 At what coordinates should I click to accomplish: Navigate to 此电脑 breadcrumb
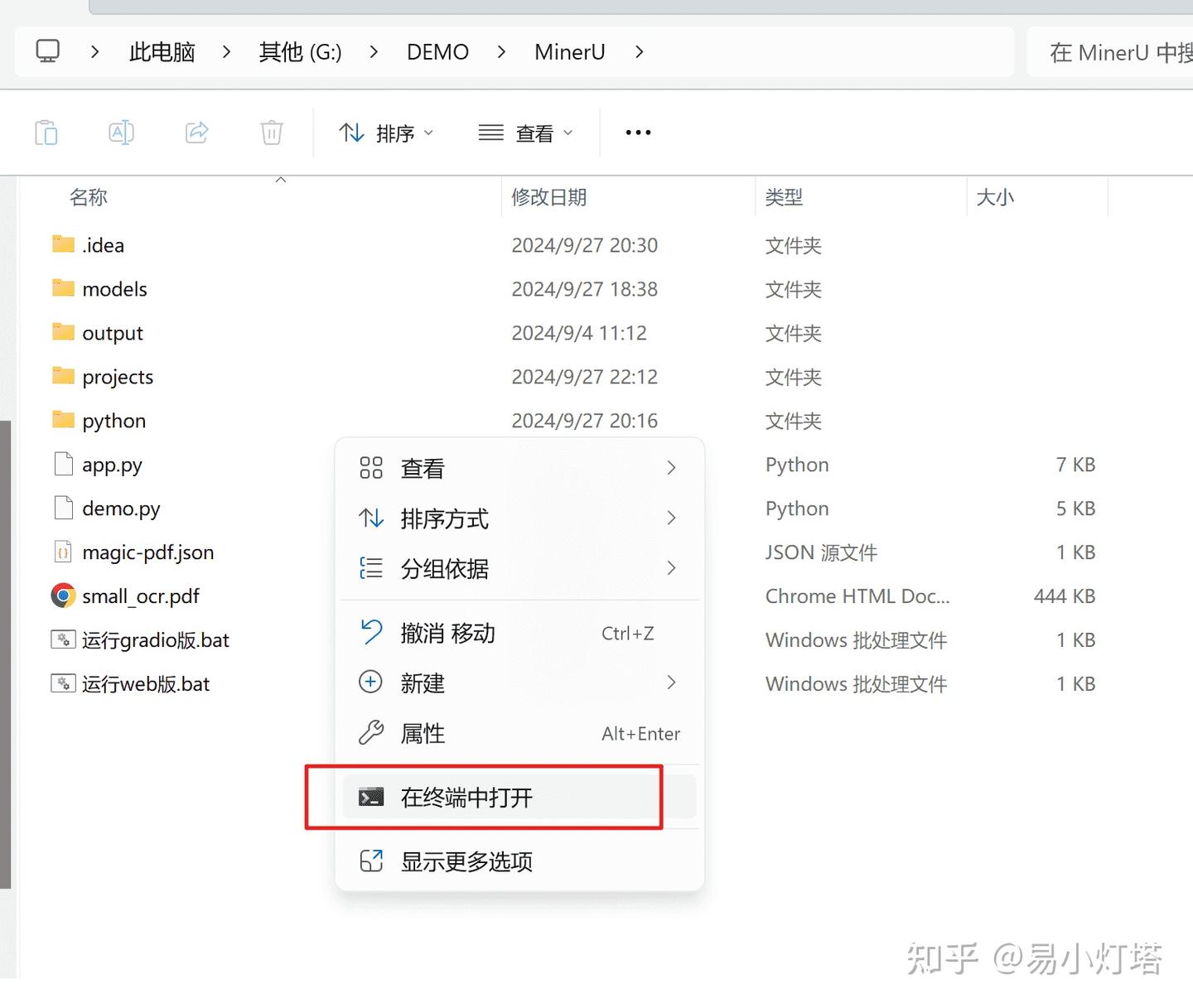162,51
